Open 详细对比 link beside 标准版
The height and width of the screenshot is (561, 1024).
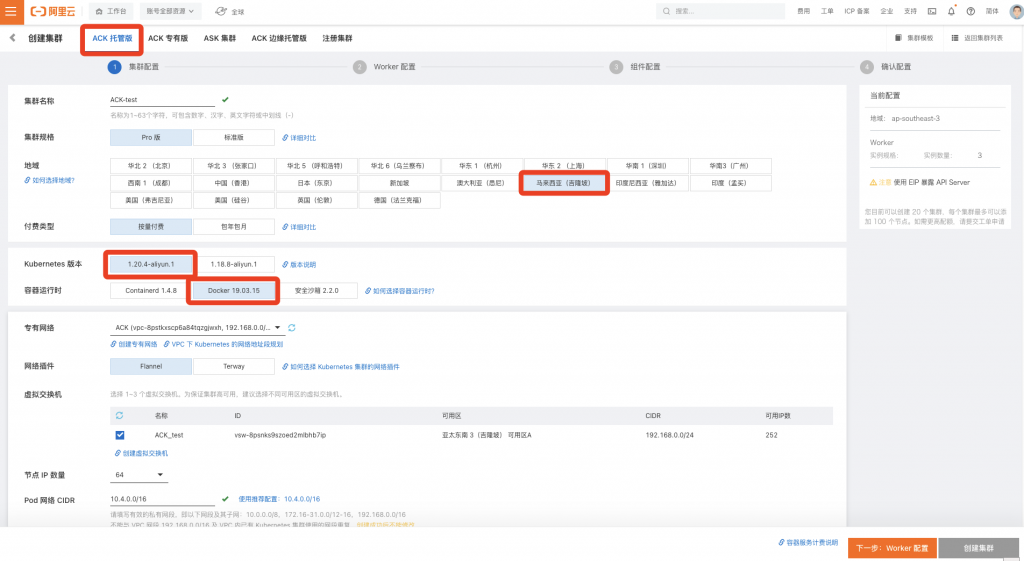[x=299, y=138]
